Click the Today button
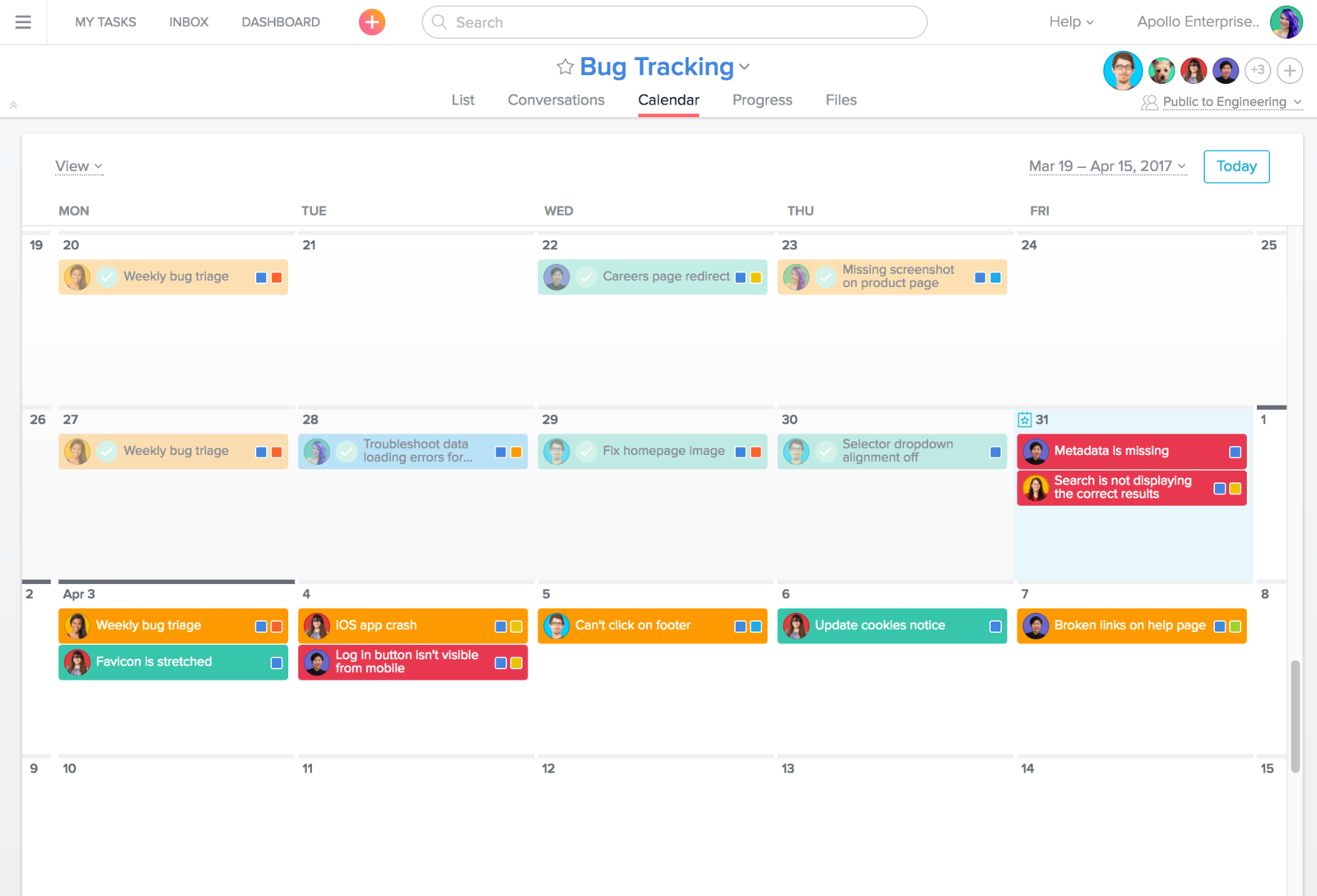Screen dimensions: 1317x896 click(1236, 166)
